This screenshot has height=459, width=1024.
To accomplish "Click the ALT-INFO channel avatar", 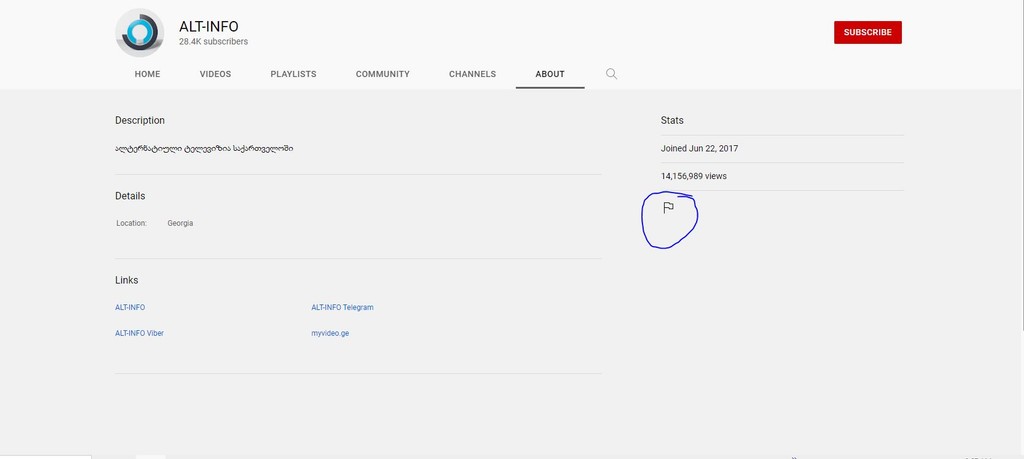I will click(x=140, y=33).
